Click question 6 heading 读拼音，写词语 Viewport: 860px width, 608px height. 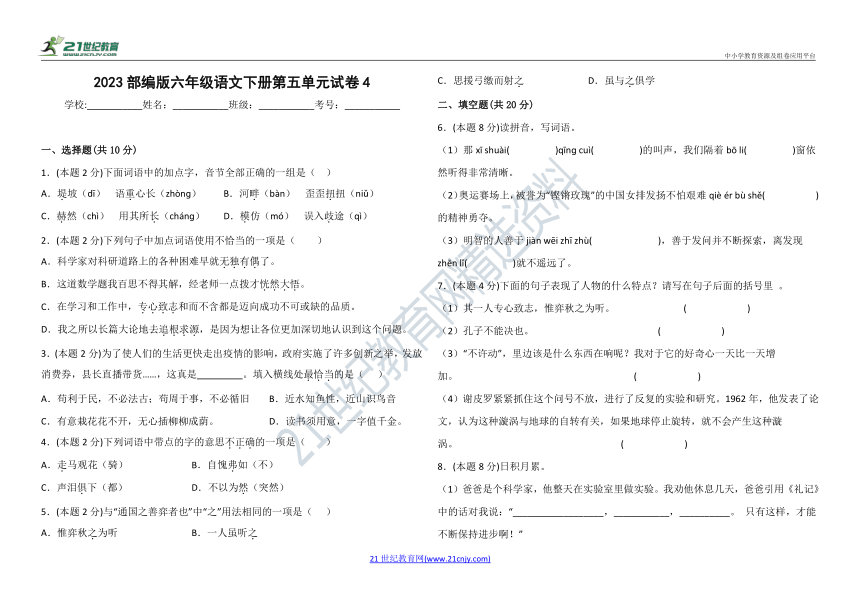point(506,128)
